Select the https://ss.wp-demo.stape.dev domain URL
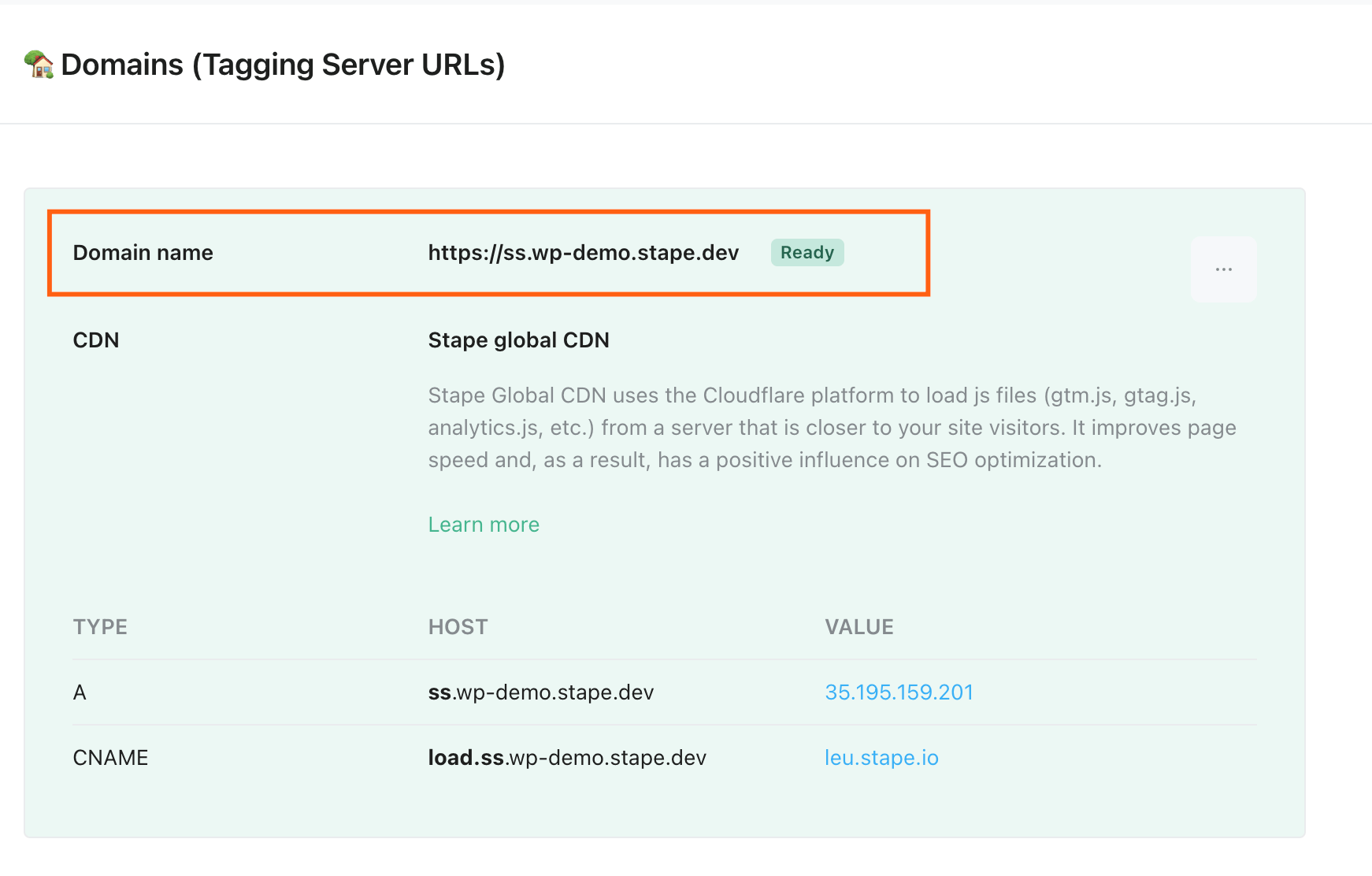The height and width of the screenshot is (876, 1372). tap(584, 253)
